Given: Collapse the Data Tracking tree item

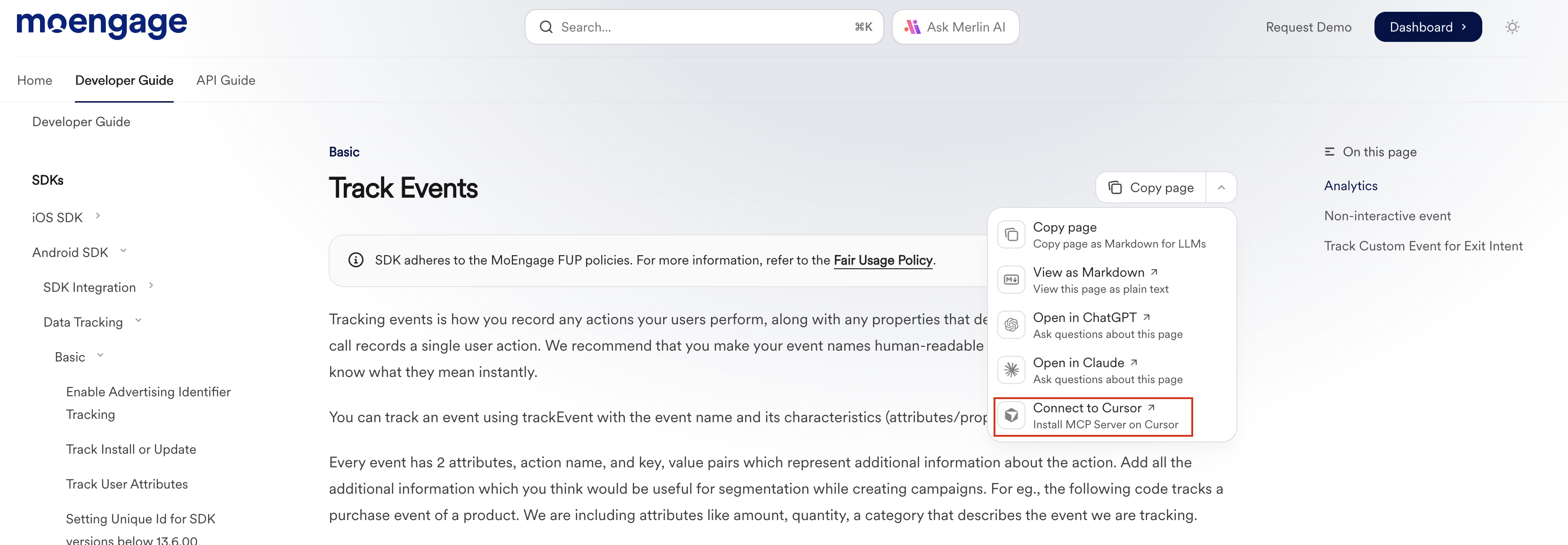Looking at the screenshot, I should (x=138, y=321).
